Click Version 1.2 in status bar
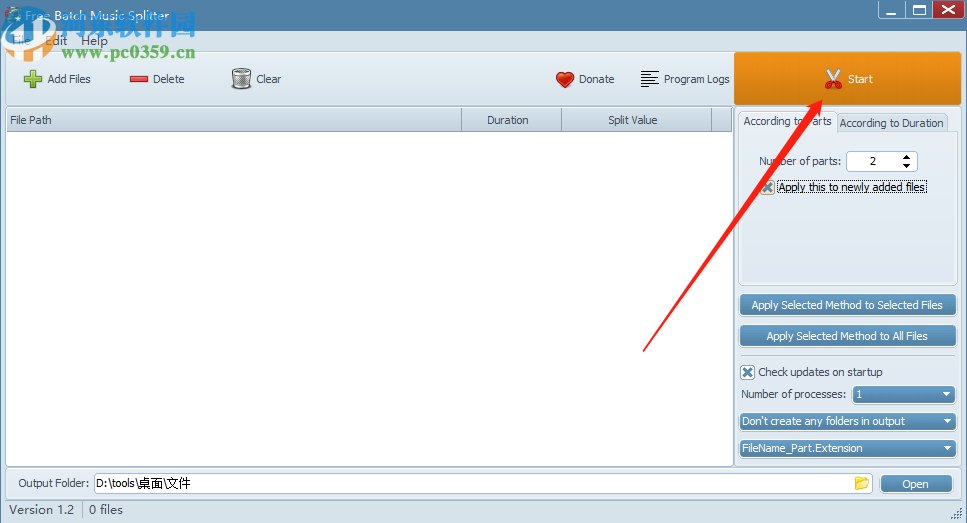 pyautogui.click(x=41, y=509)
